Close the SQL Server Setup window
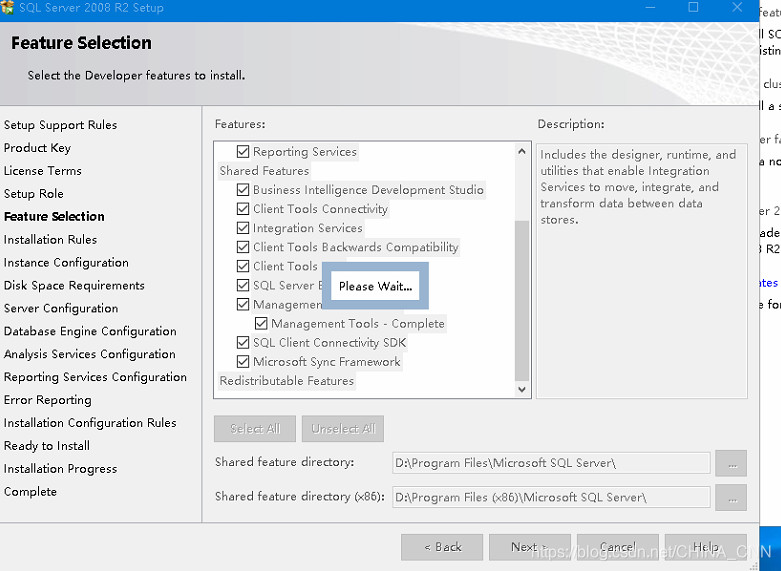 [737, 7]
